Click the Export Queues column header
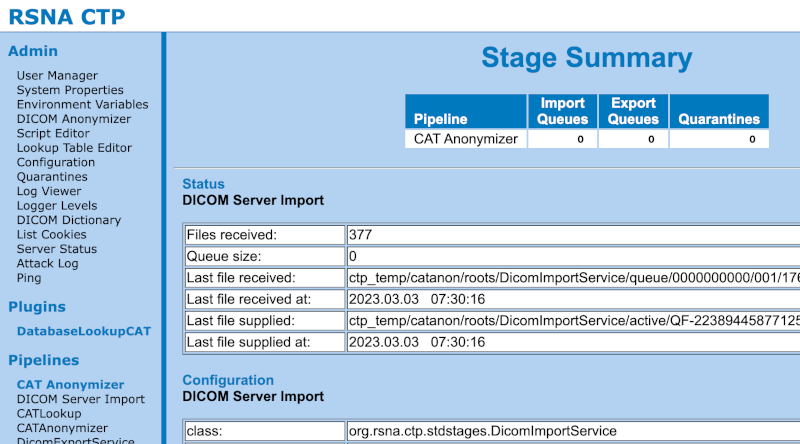 pos(633,111)
